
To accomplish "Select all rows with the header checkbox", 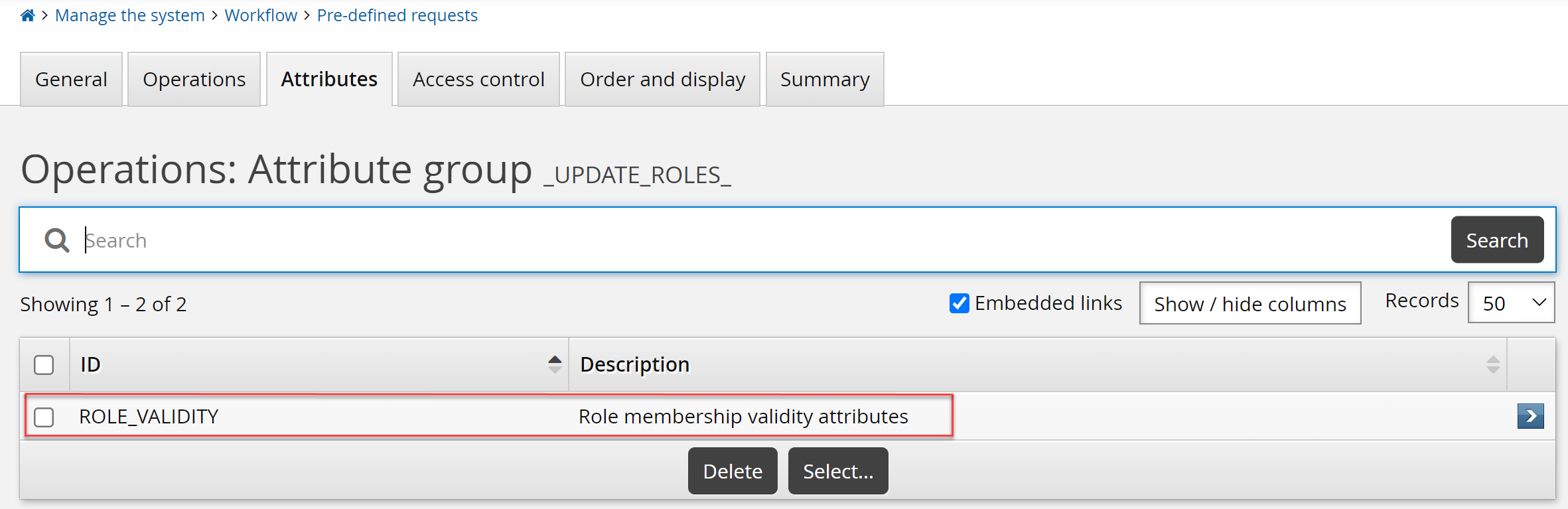I will tap(44, 364).
